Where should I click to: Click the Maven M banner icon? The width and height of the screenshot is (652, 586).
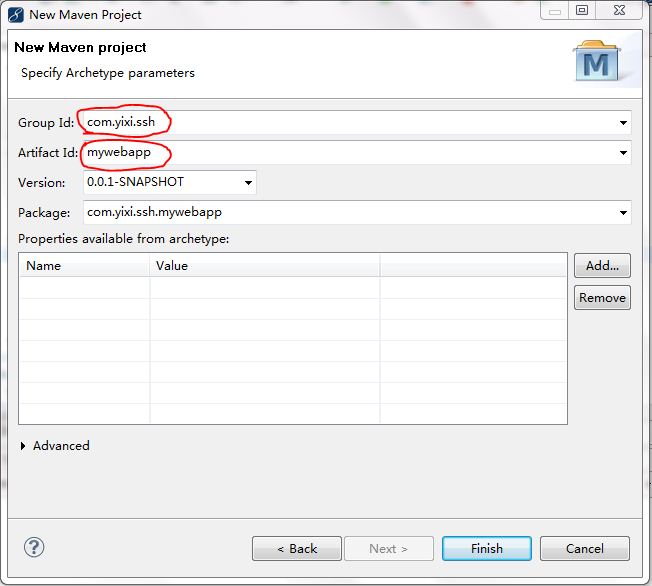[x=596, y=62]
